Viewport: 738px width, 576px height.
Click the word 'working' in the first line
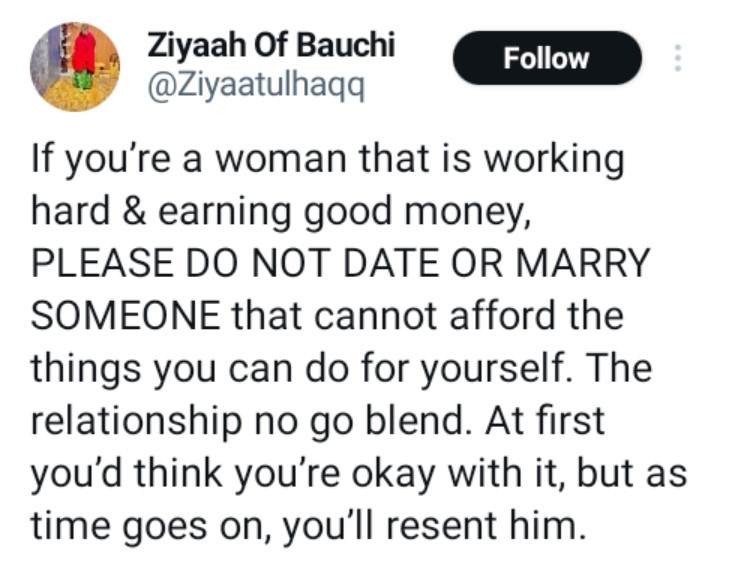[x=554, y=160]
